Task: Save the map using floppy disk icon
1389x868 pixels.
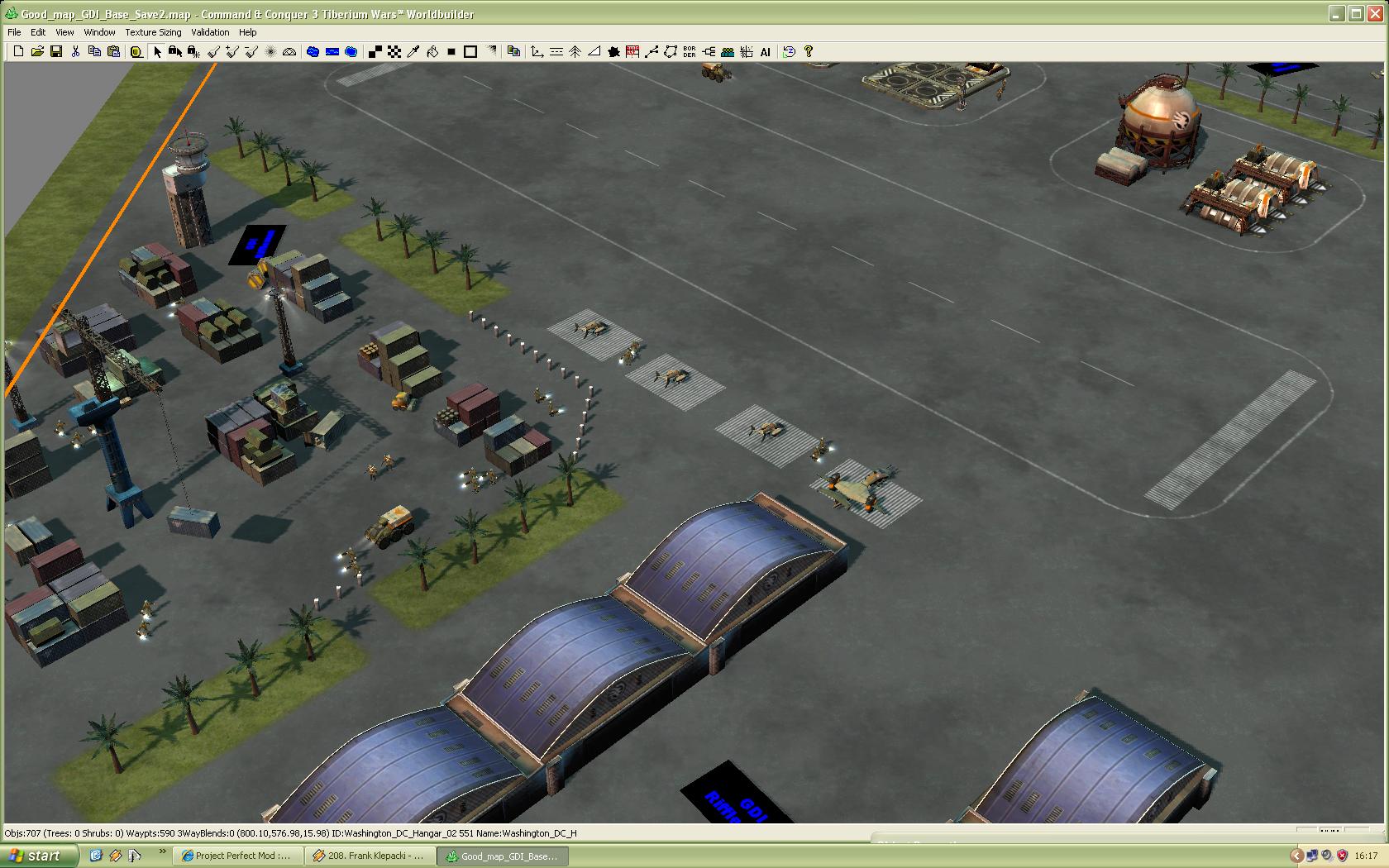Action: point(56,51)
